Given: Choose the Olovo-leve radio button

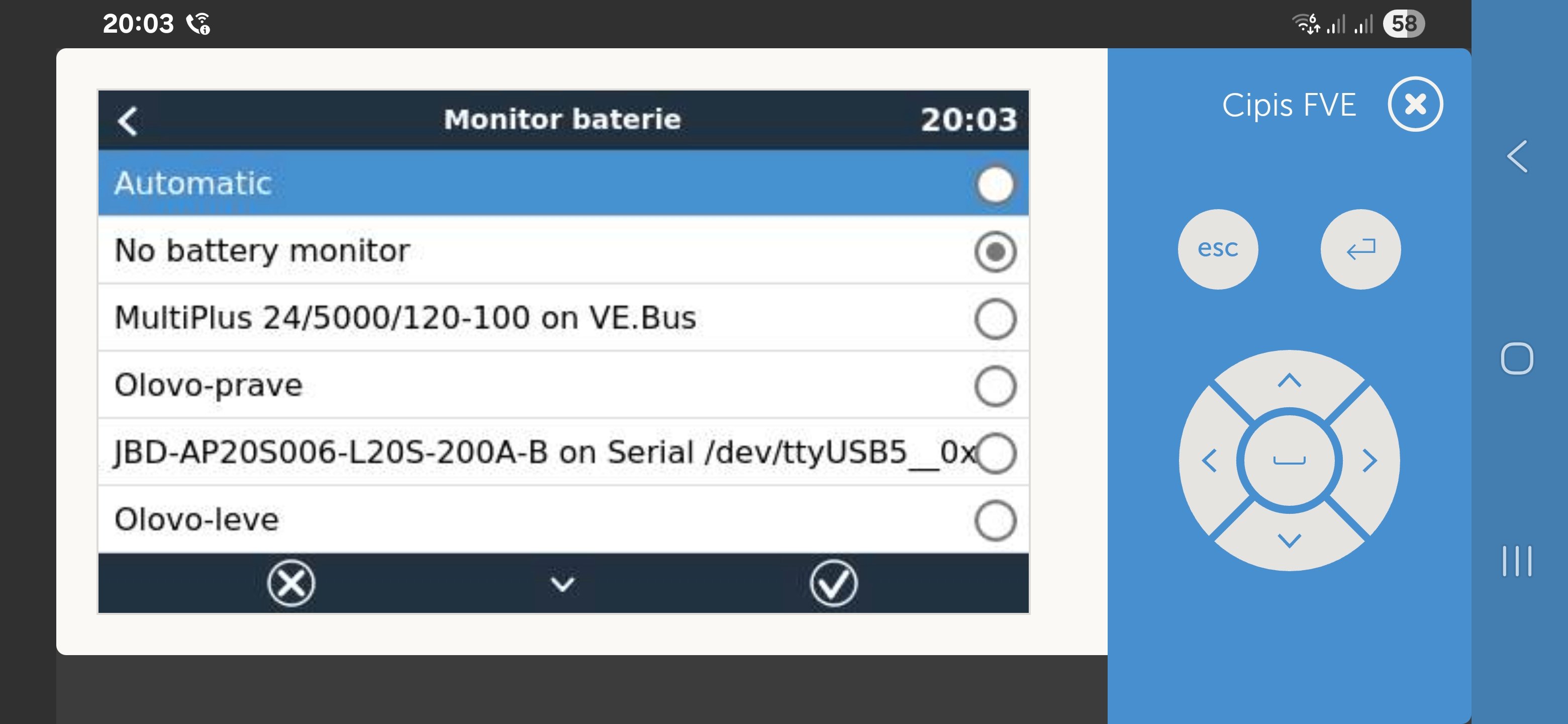Looking at the screenshot, I should (995, 520).
